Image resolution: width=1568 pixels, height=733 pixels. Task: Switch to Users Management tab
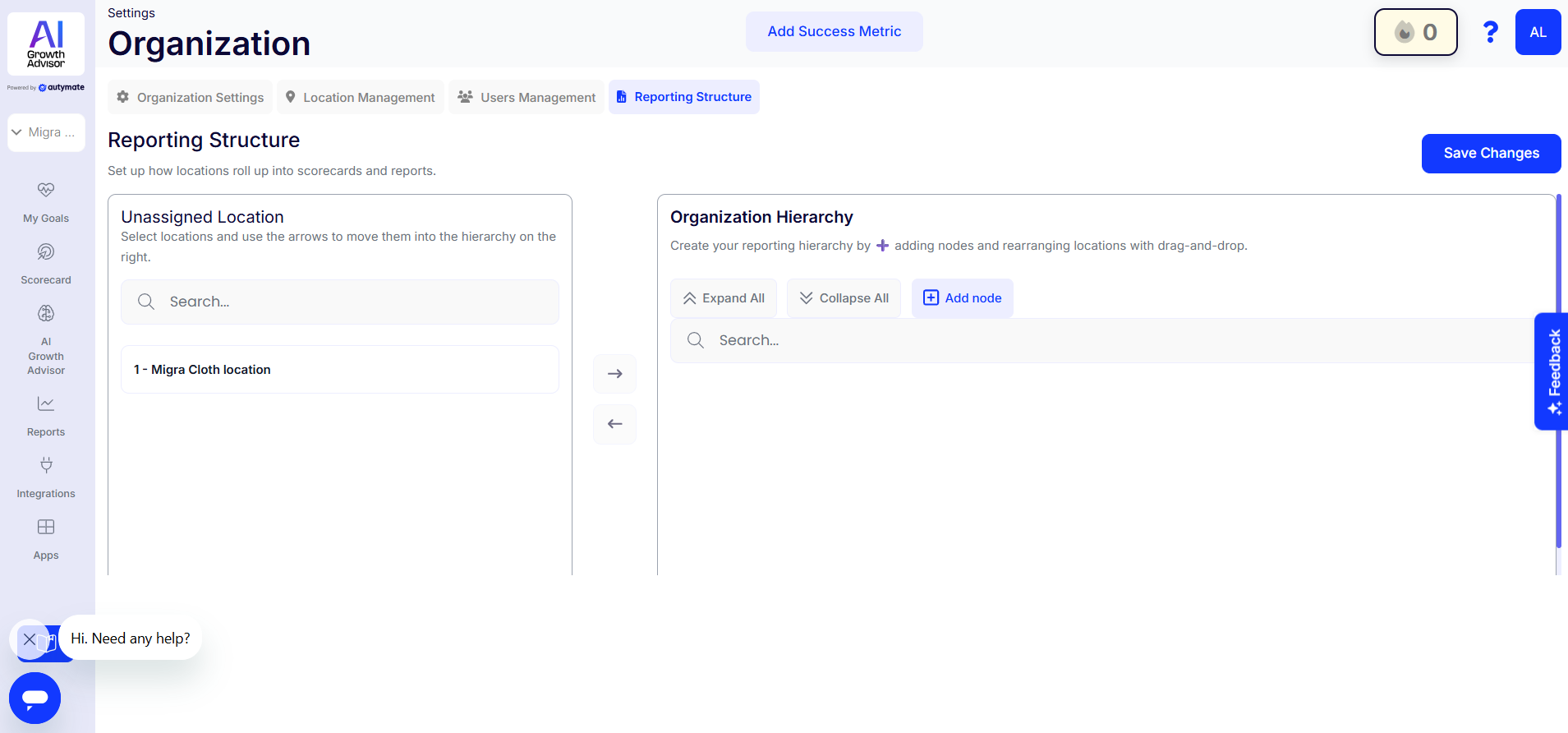[x=526, y=97]
